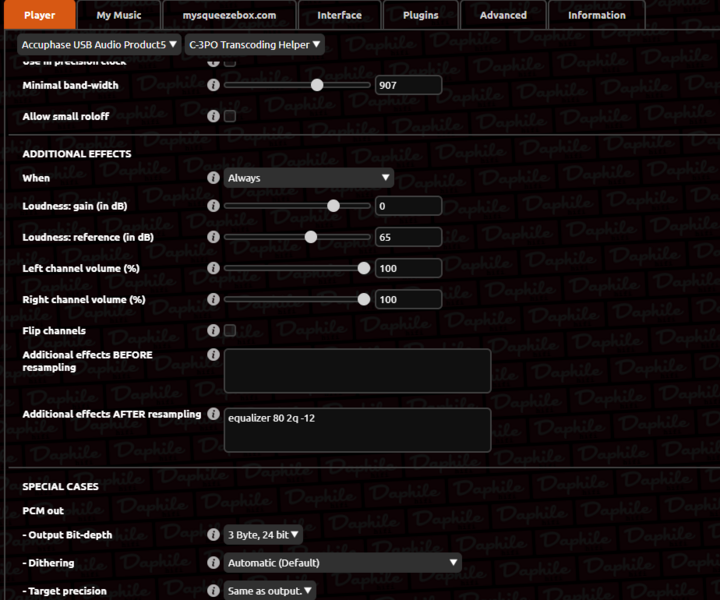Open the Plugins tab
This screenshot has height=600, width=720.
[x=420, y=15]
